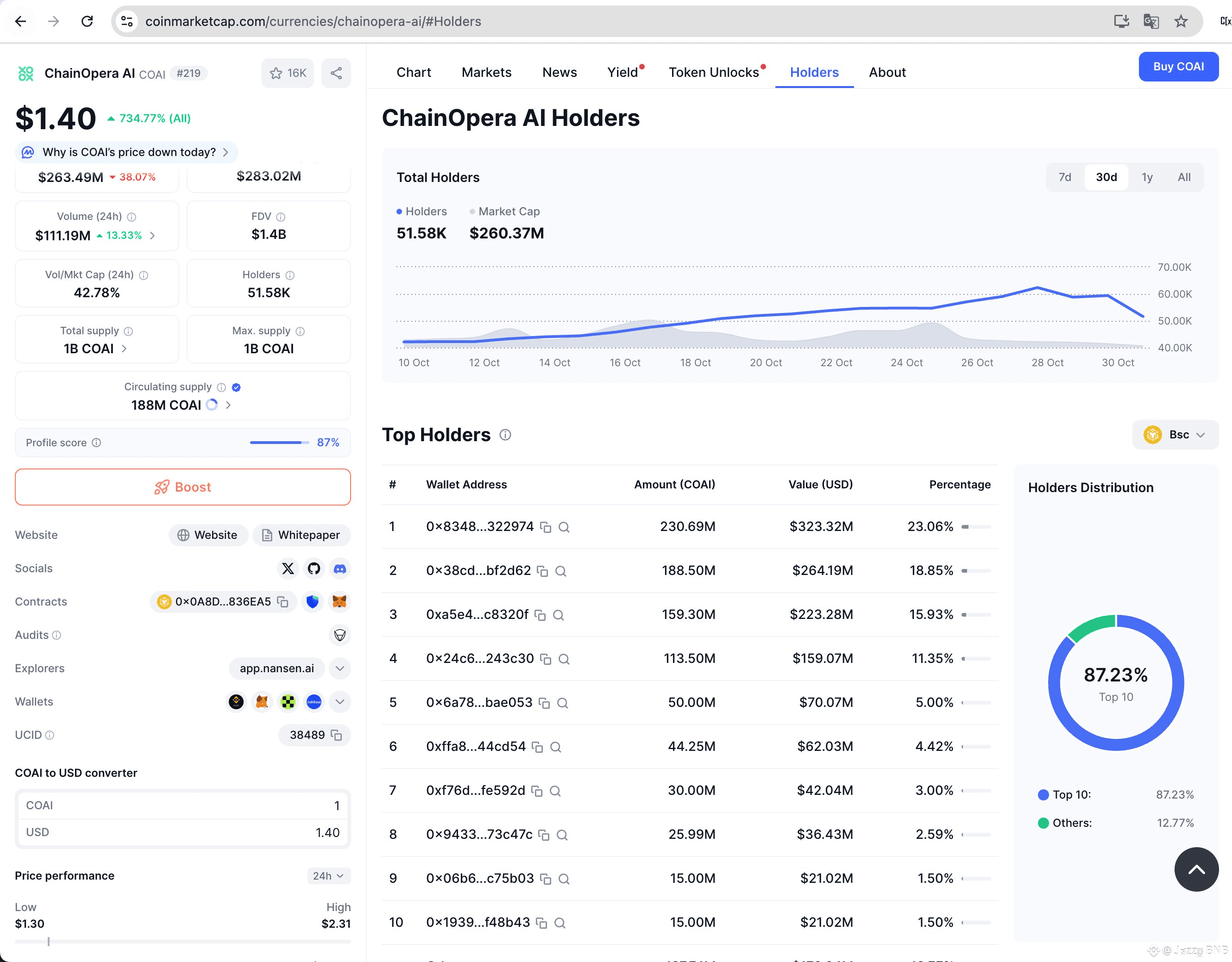Viewport: 1232px width, 962px height.
Task: Click the Buy COAI button
Action: coord(1178,67)
